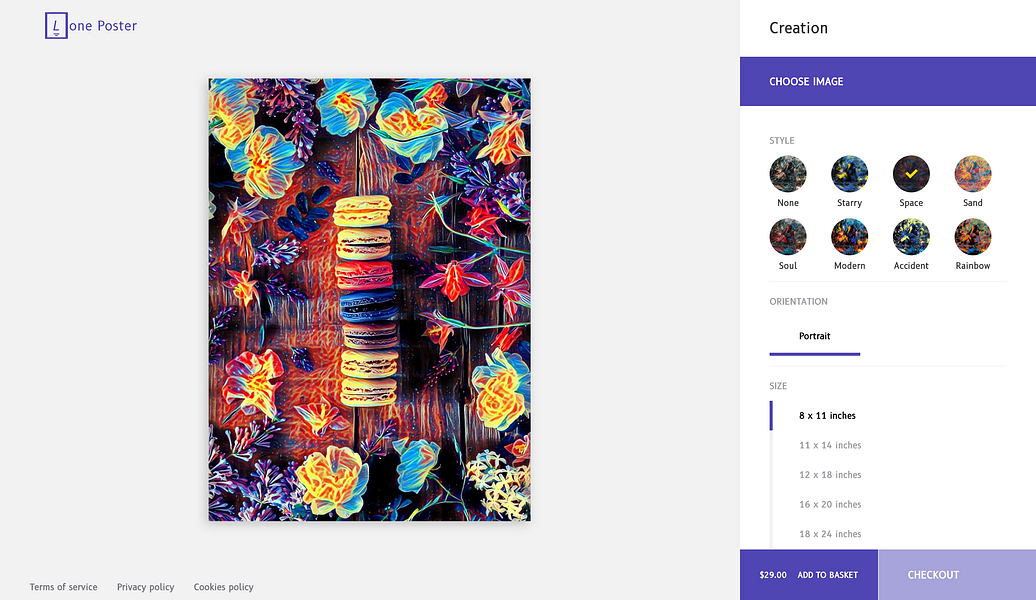Switch to the Portrait orientation tab
Viewport: 1036px width, 600px height.
pyautogui.click(x=814, y=337)
